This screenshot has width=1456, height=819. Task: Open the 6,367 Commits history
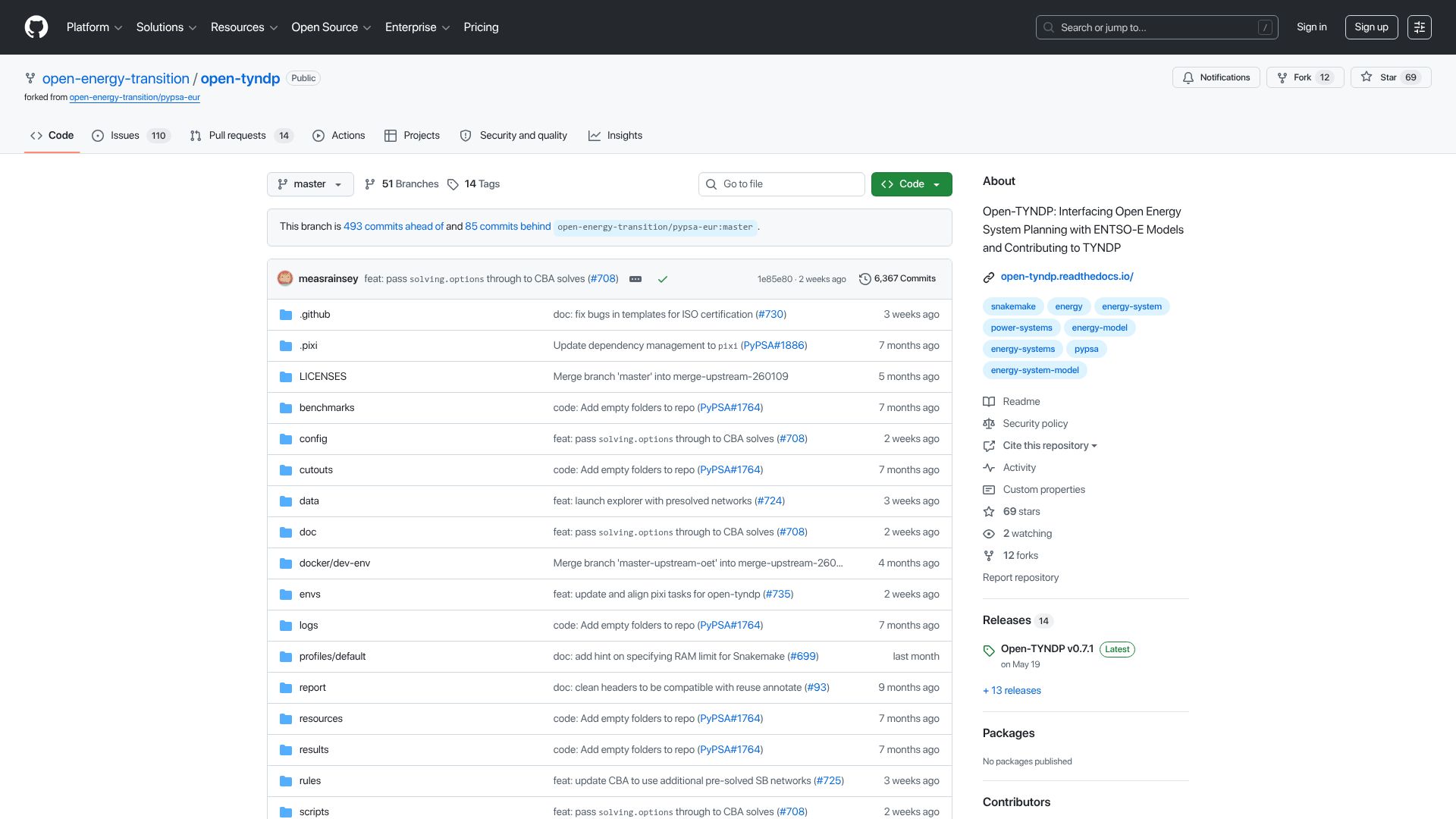click(897, 279)
